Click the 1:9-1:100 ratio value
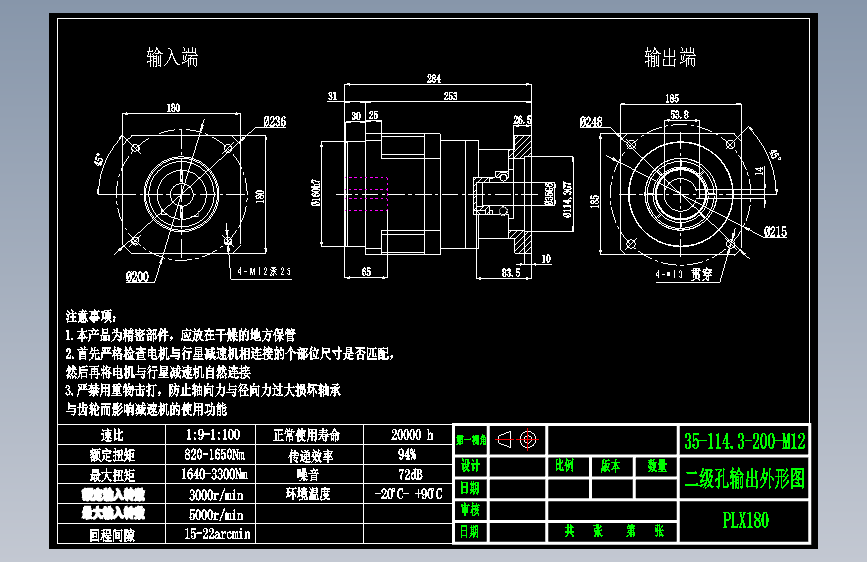The width and height of the screenshot is (867, 562). pos(213,435)
